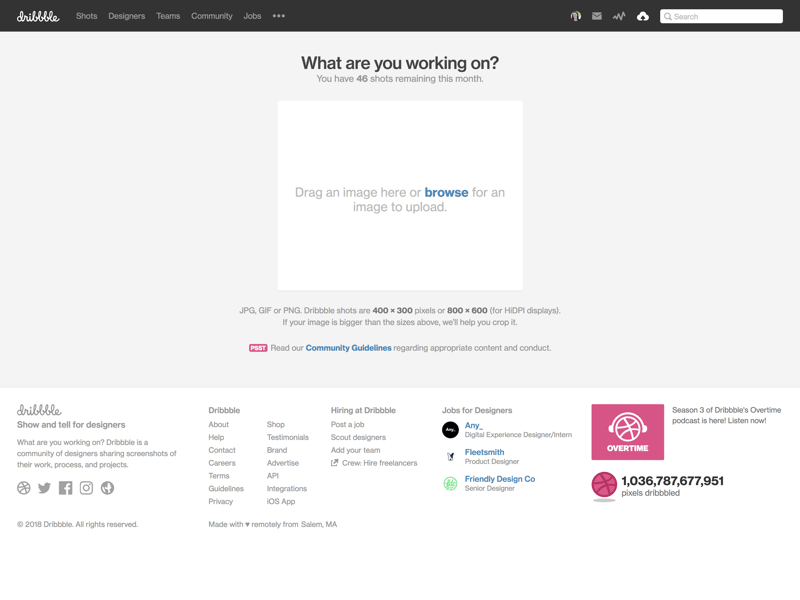Screen dimensions: 800x600
Task: Click the Post a job link
Action: point(349,423)
